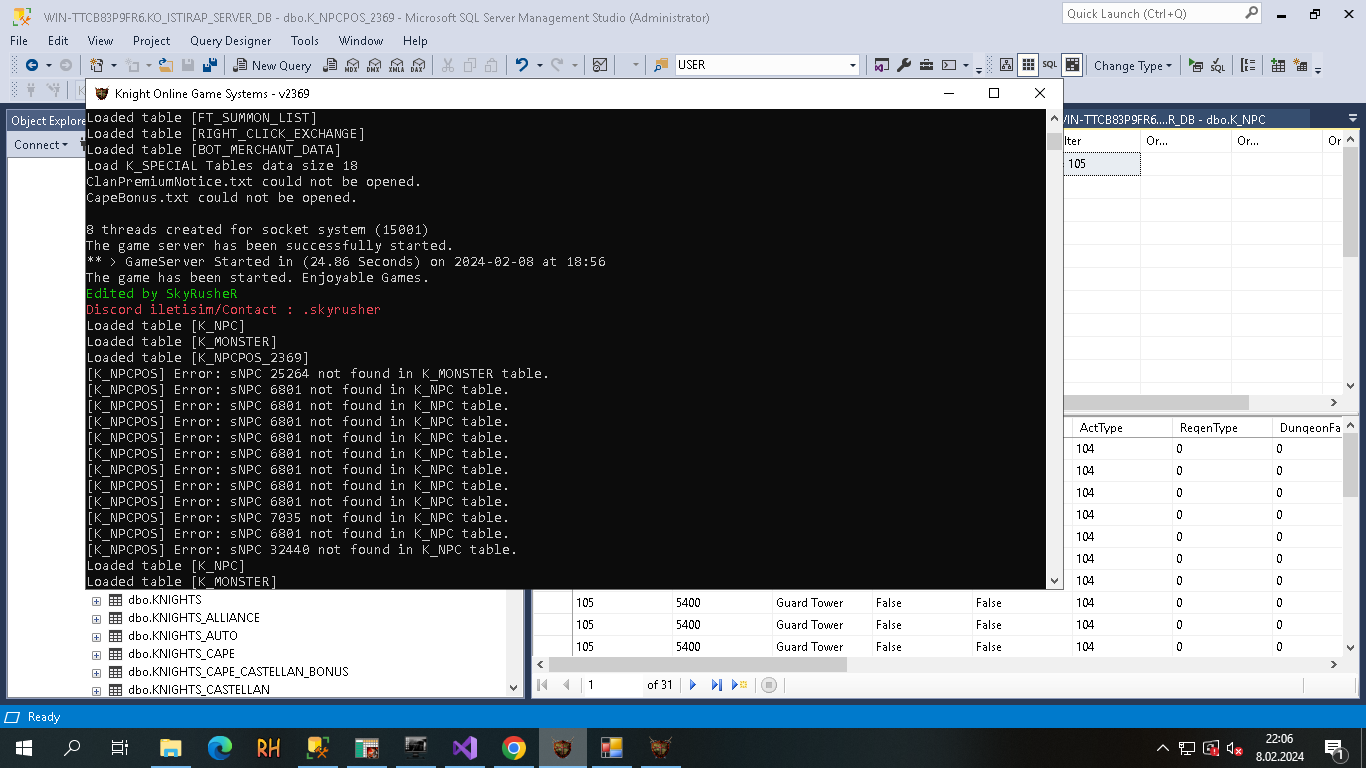Open the Toolbox icon in toolbar
Viewport: 1366px width, 768px height.
click(x=927, y=65)
